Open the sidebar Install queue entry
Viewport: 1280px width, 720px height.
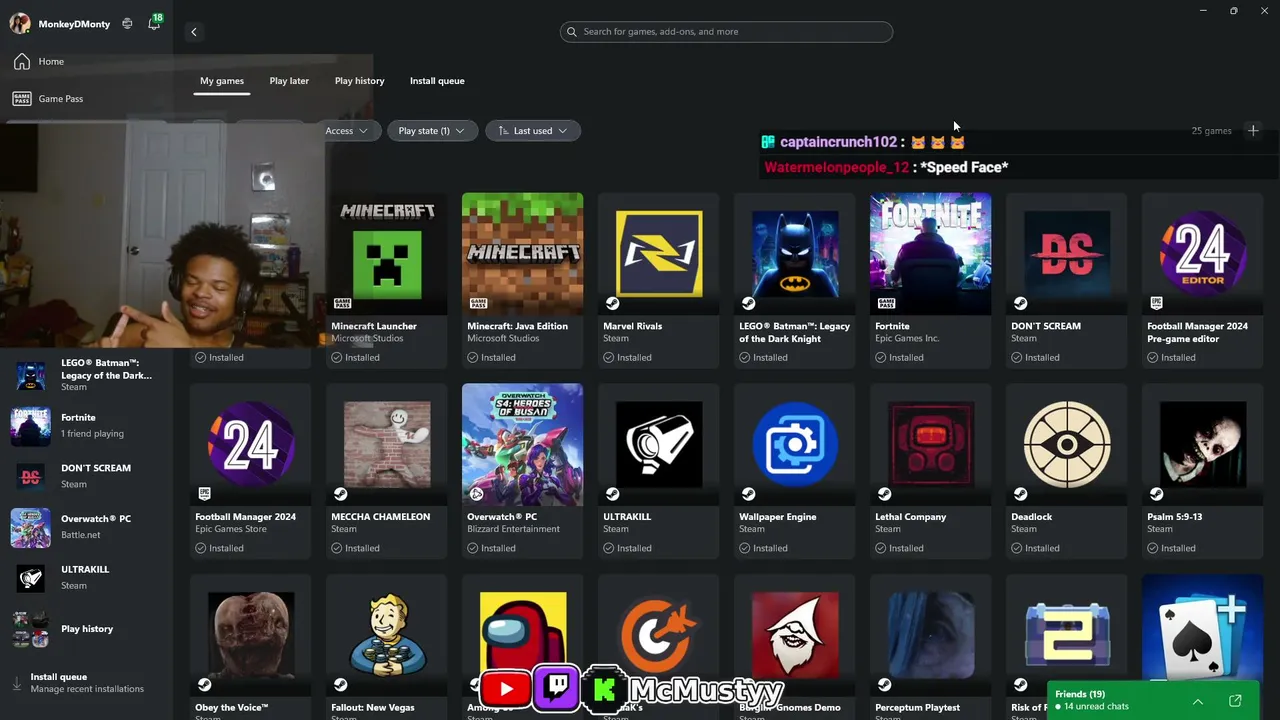(86, 683)
